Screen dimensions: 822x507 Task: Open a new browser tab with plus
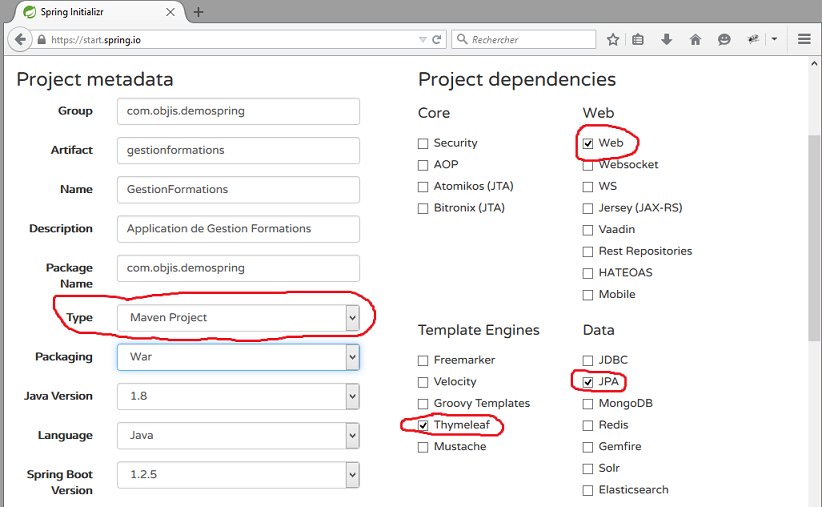(198, 12)
